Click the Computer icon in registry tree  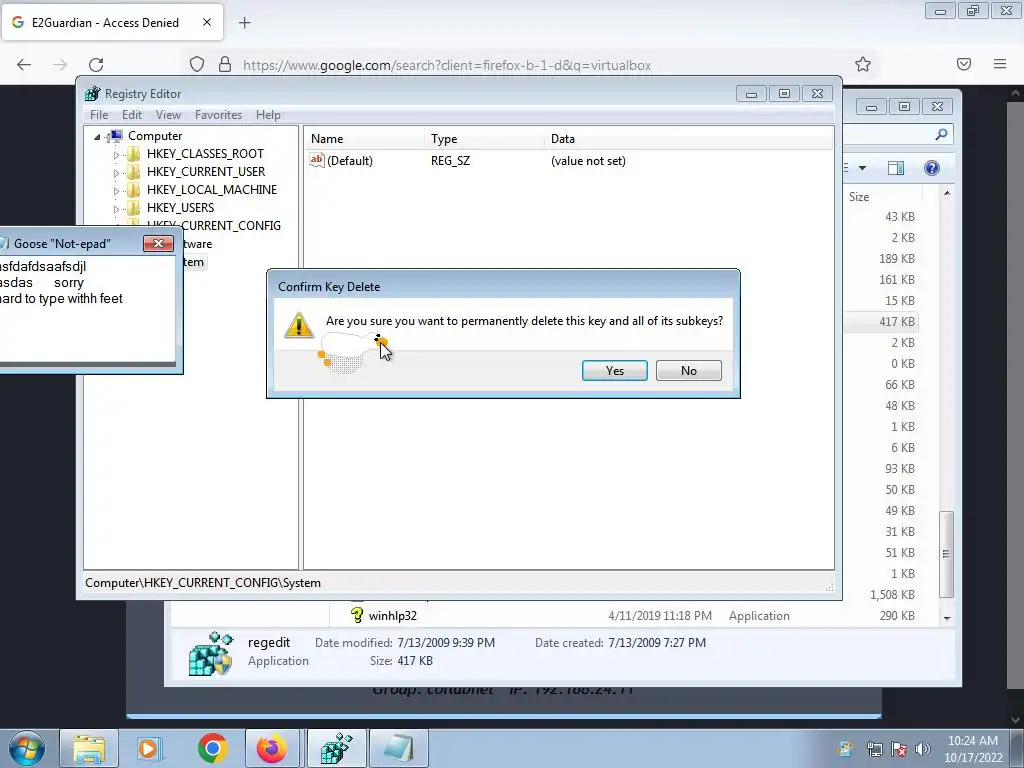(115, 136)
